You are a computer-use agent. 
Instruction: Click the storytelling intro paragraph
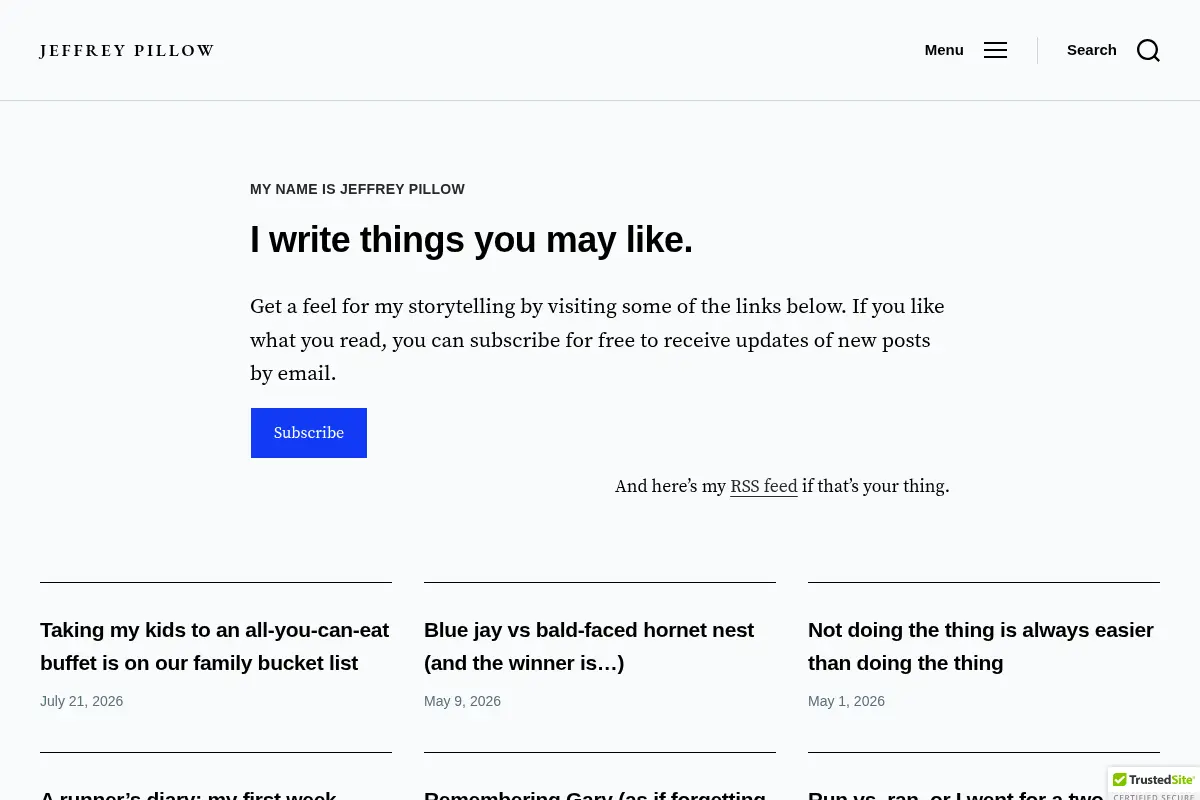(598, 340)
